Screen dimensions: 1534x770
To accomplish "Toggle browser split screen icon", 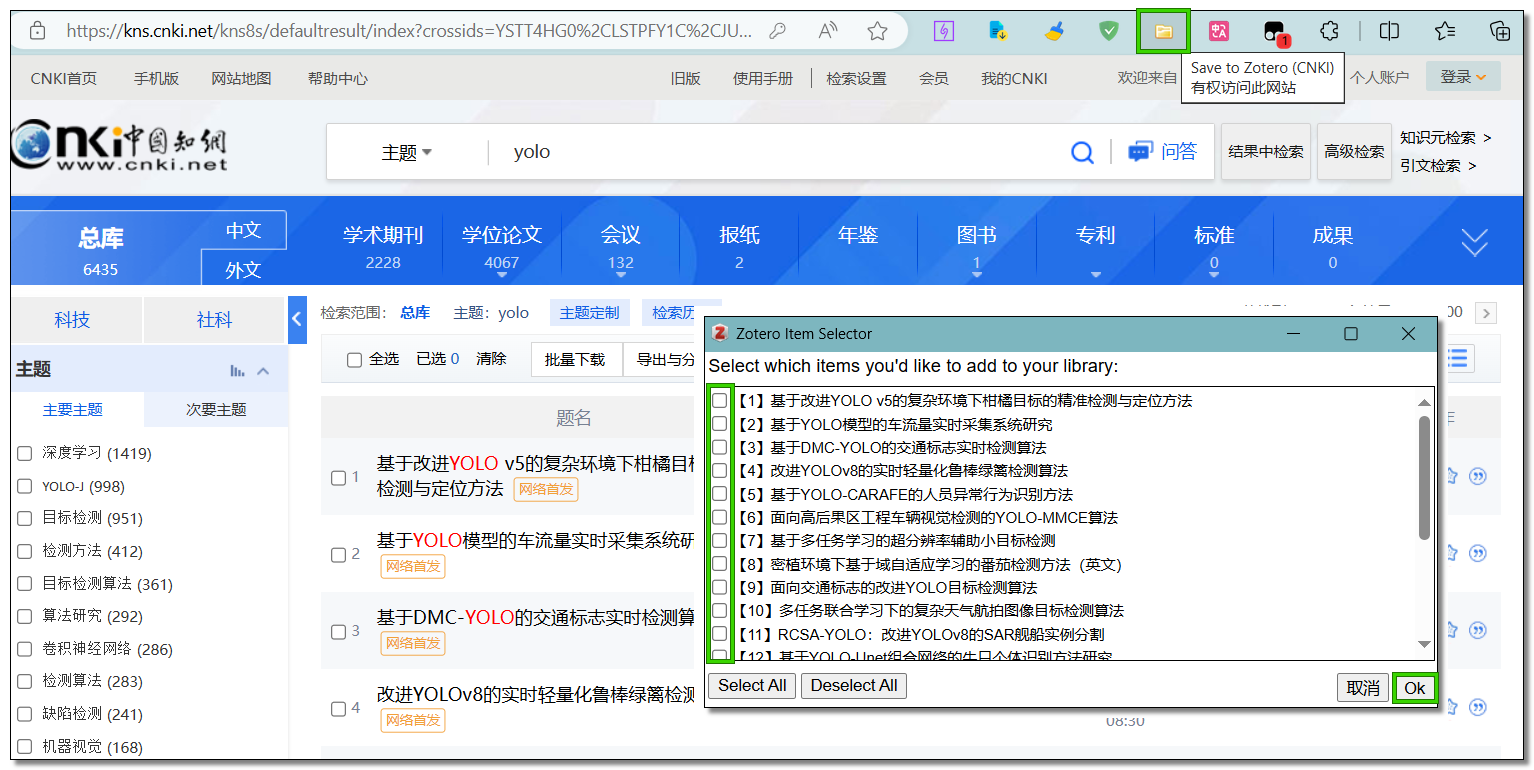I will pyautogui.click(x=1389, y=31).
